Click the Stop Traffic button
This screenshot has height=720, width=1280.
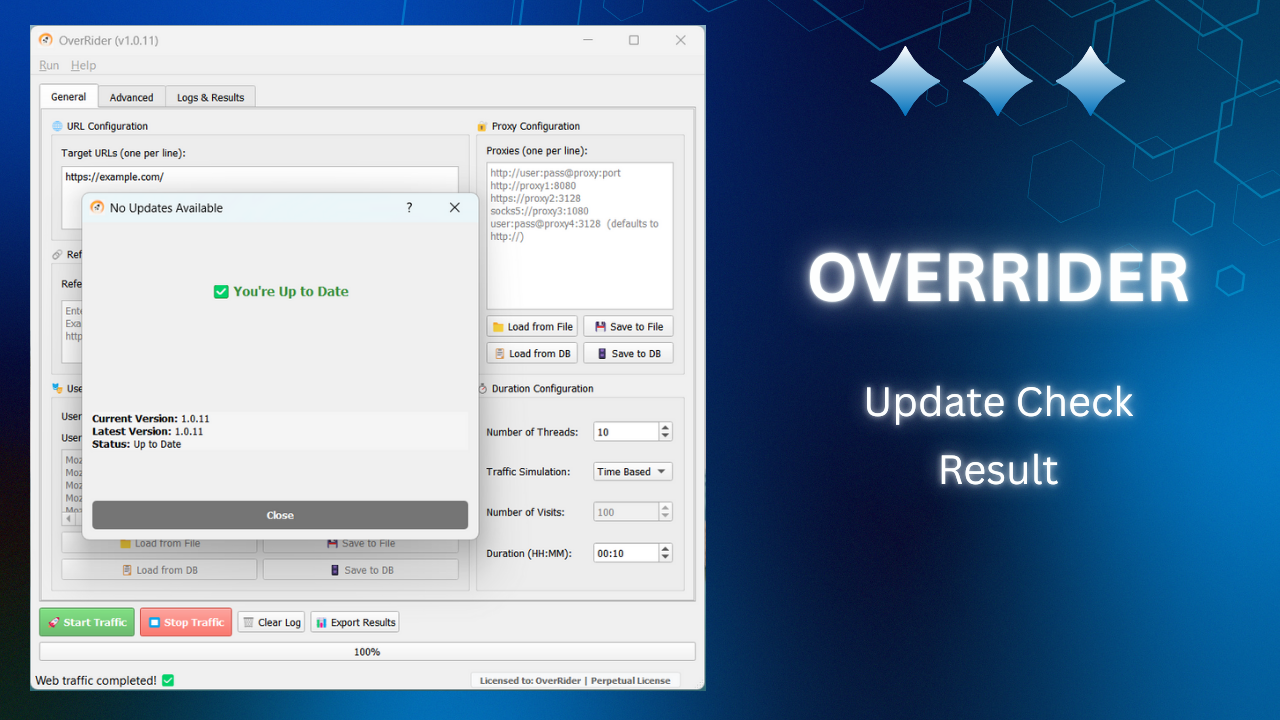point(186,622)
